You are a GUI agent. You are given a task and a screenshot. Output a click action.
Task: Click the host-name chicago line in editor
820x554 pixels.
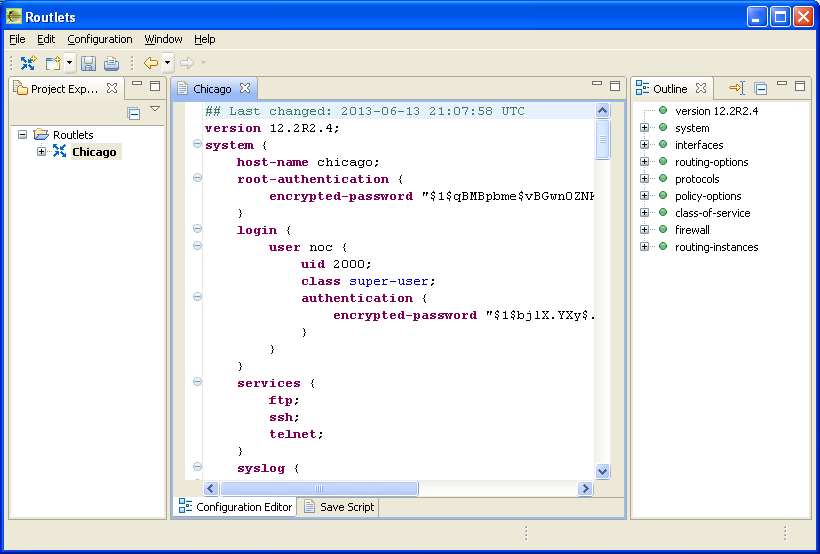coord(308,162)
